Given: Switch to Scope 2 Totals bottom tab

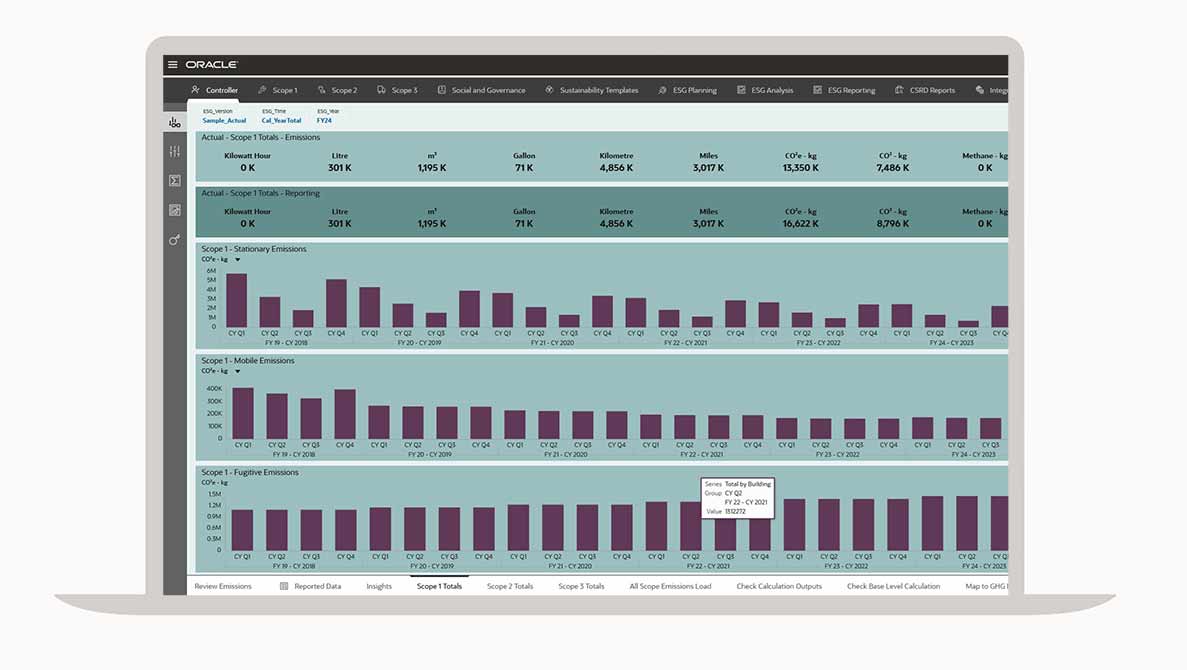Looking at the screenshot, I should click(510, 586).
